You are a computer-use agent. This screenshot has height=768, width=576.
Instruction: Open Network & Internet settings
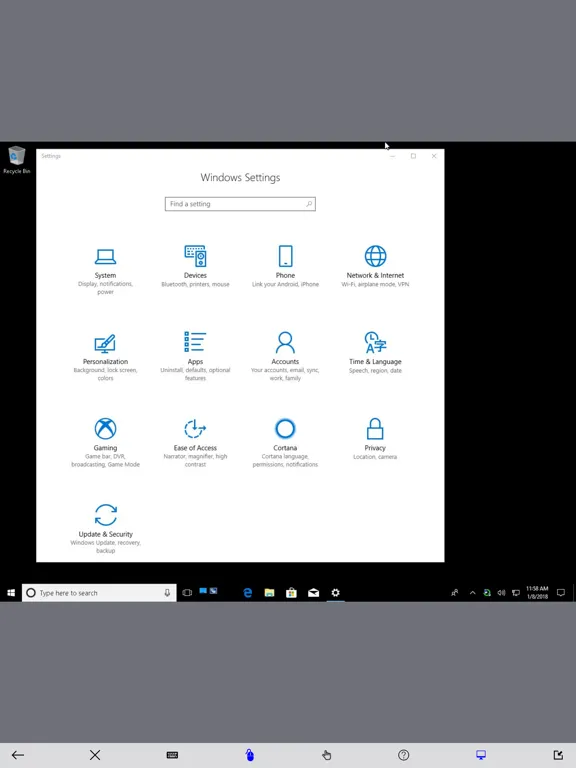tap(375, 267)
